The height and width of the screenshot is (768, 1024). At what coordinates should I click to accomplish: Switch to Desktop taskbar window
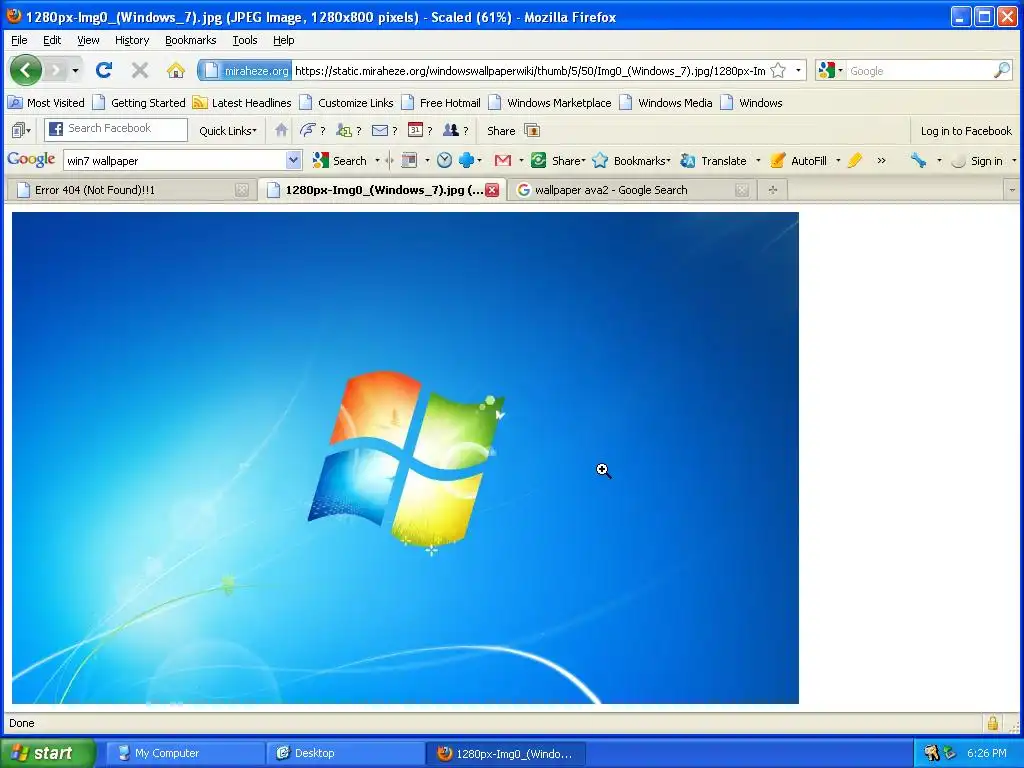point(345,753)
